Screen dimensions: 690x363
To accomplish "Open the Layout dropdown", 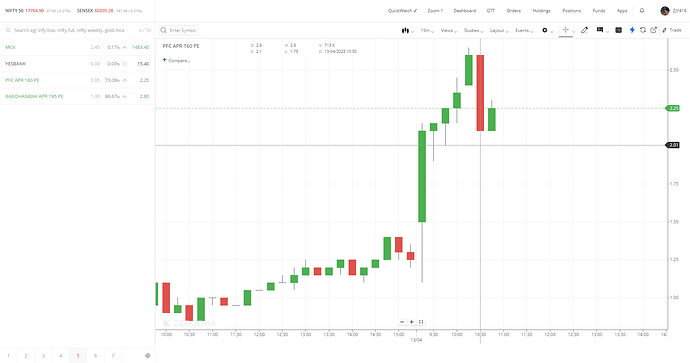I will pos(499,30).
